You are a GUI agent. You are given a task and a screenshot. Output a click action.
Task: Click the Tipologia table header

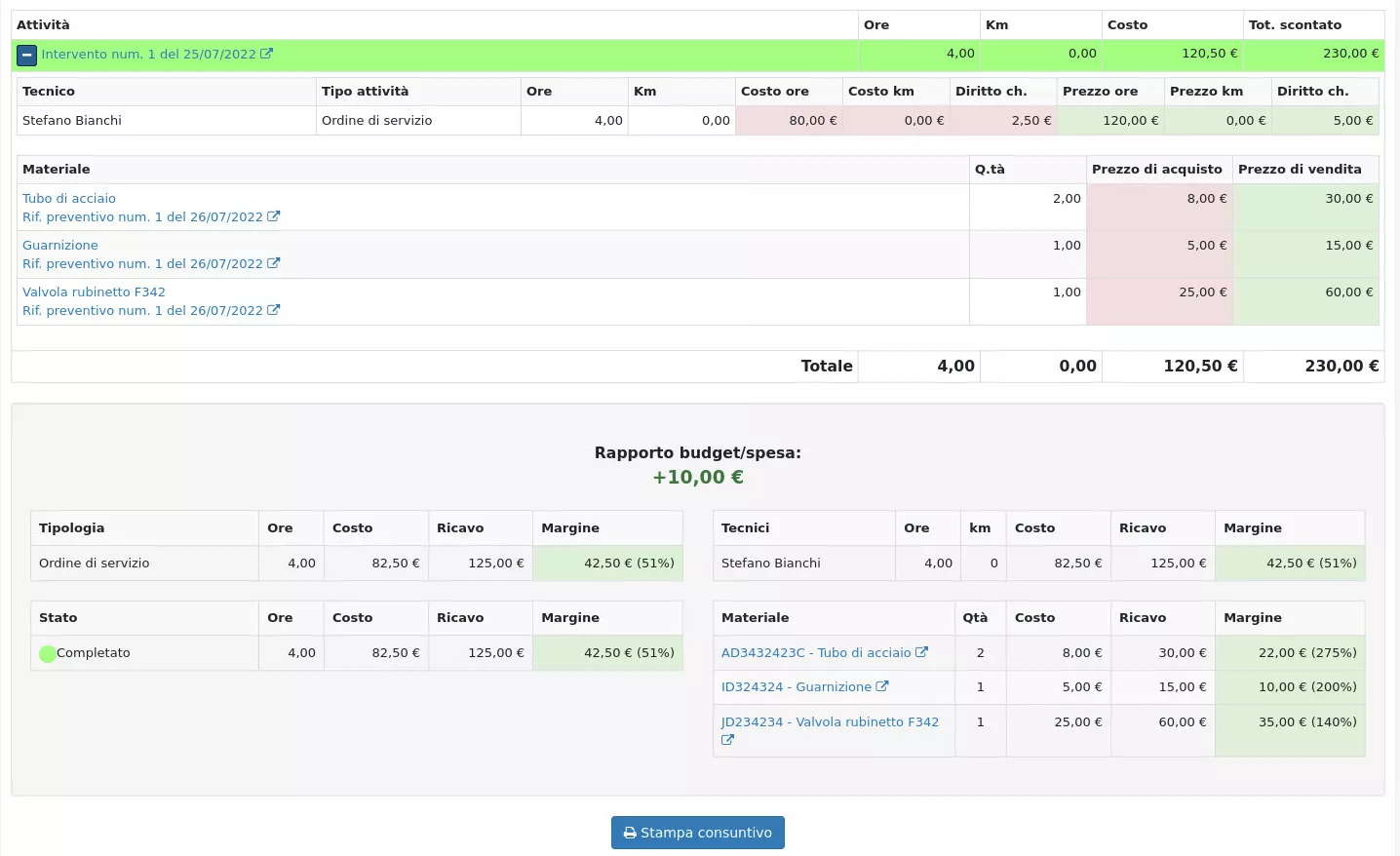click(x=144, y=528)
